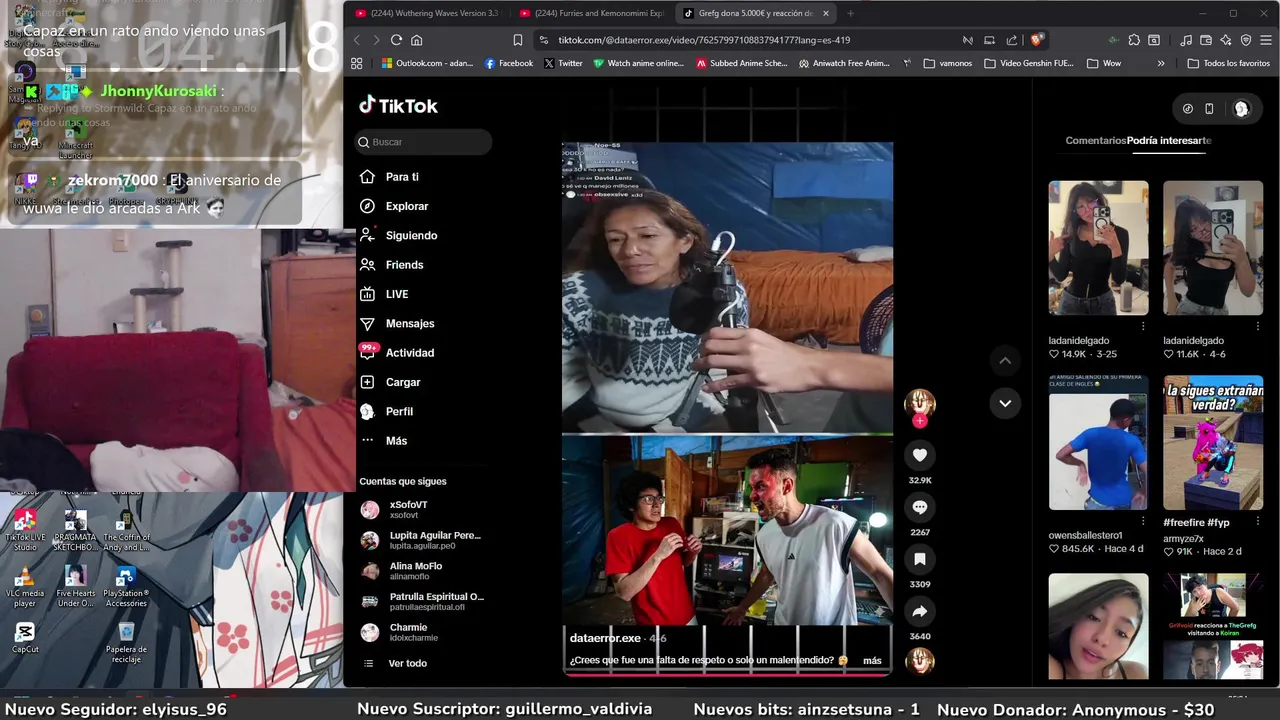Click the phone app icon top right

coord(1209,109)
